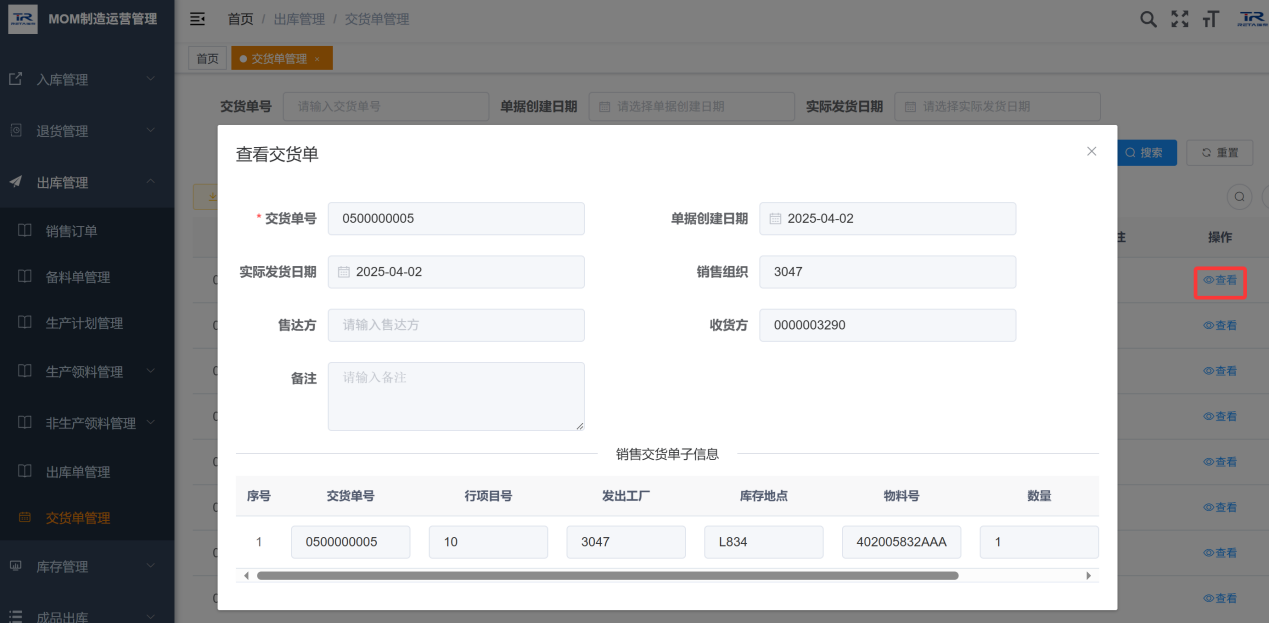Click the book icon beside 出库单管理
Screen dimensions: 1269x623
tap(26, 471)
